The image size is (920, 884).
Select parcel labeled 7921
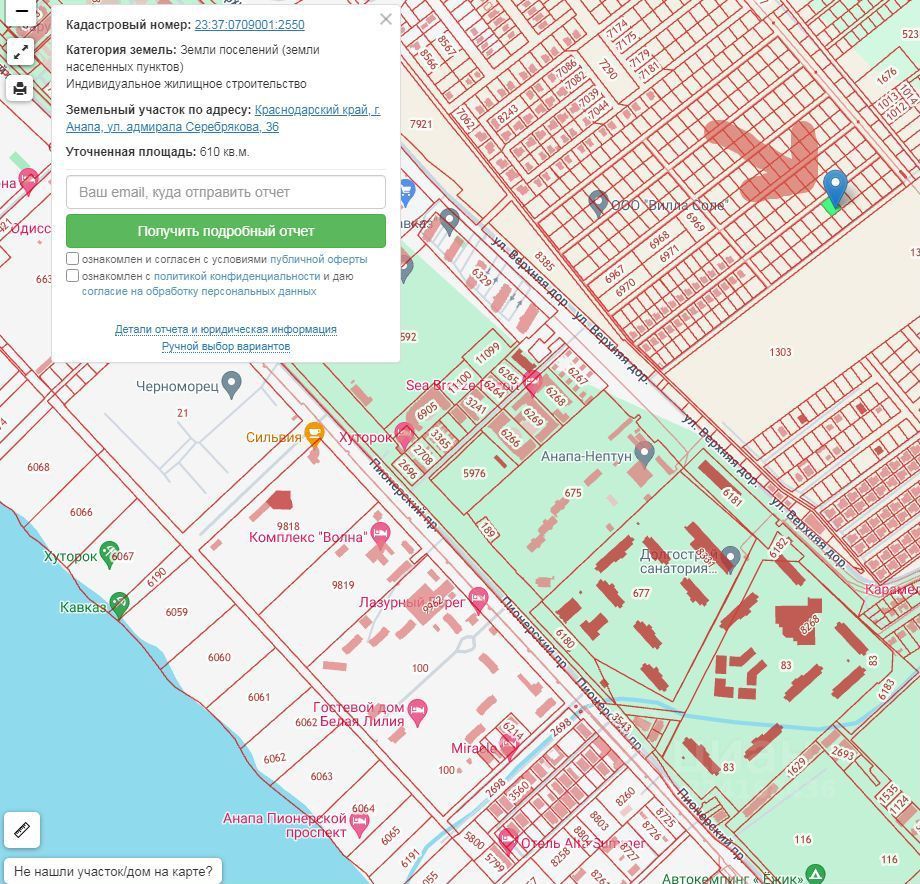[421, 124]
